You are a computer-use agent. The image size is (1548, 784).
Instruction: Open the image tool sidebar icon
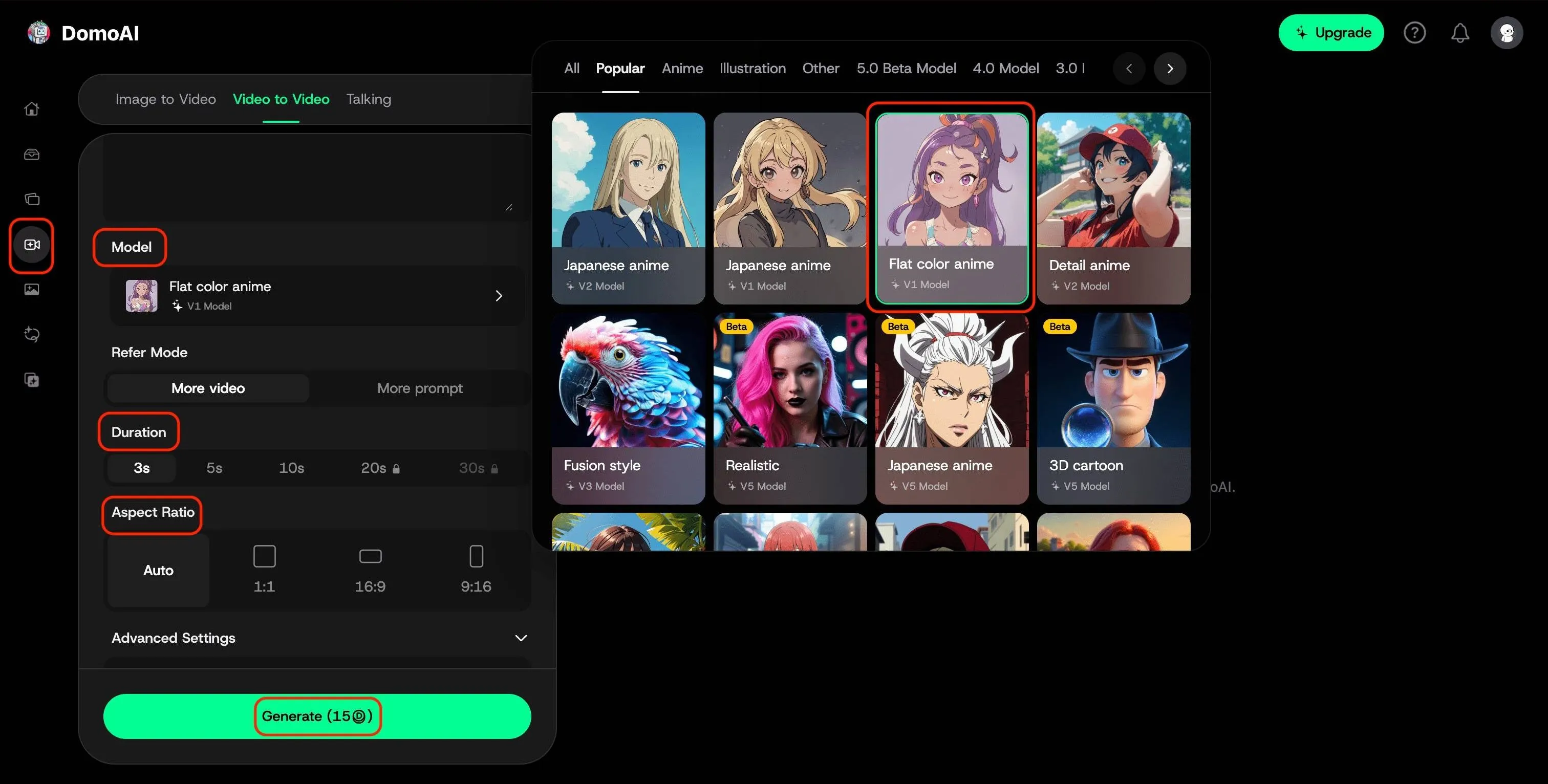click(x=32, y=290)
